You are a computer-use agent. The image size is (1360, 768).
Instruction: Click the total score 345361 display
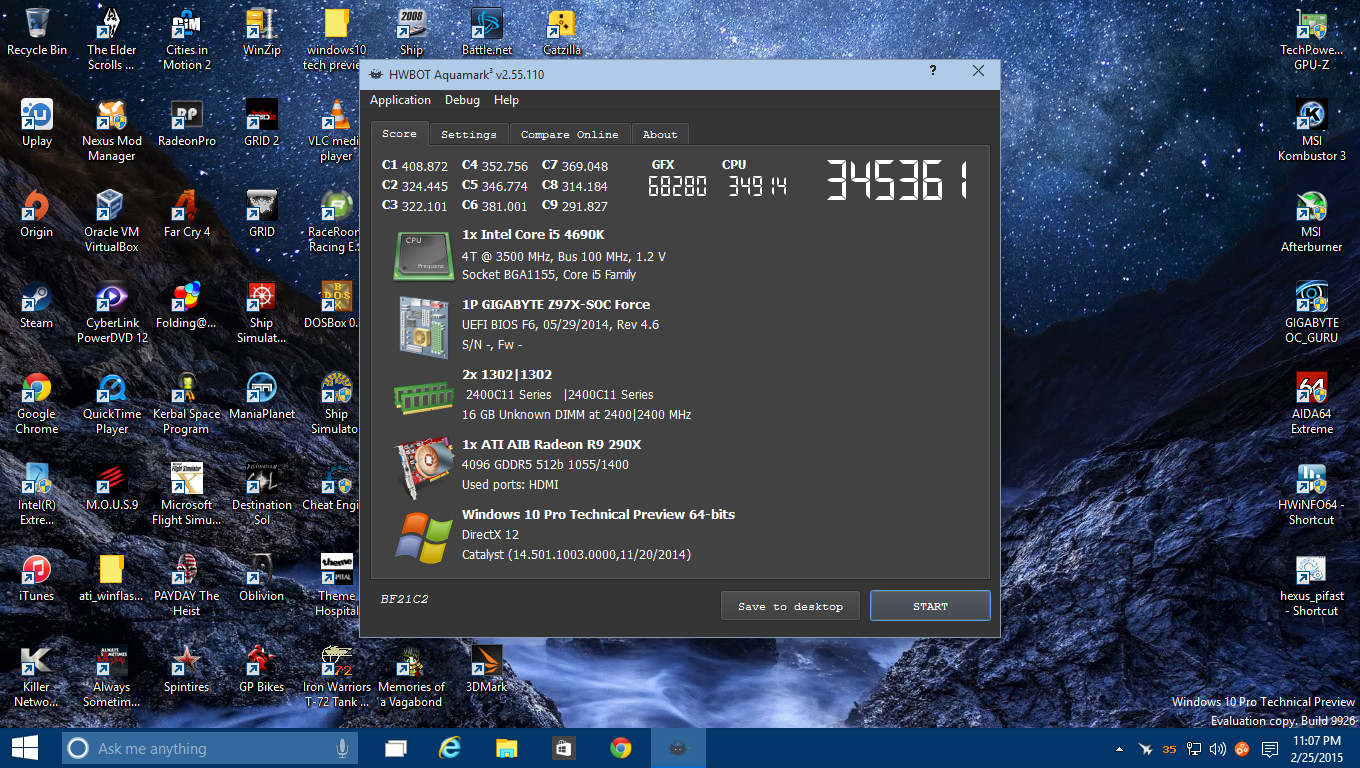click(896, 181)
